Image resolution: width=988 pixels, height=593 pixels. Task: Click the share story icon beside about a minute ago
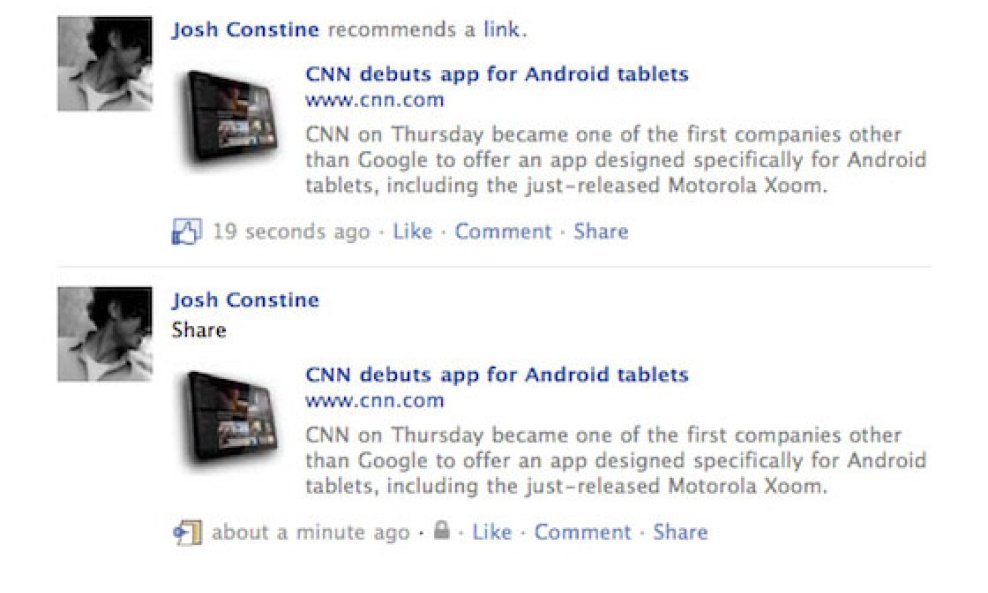[x=187, y=533]
